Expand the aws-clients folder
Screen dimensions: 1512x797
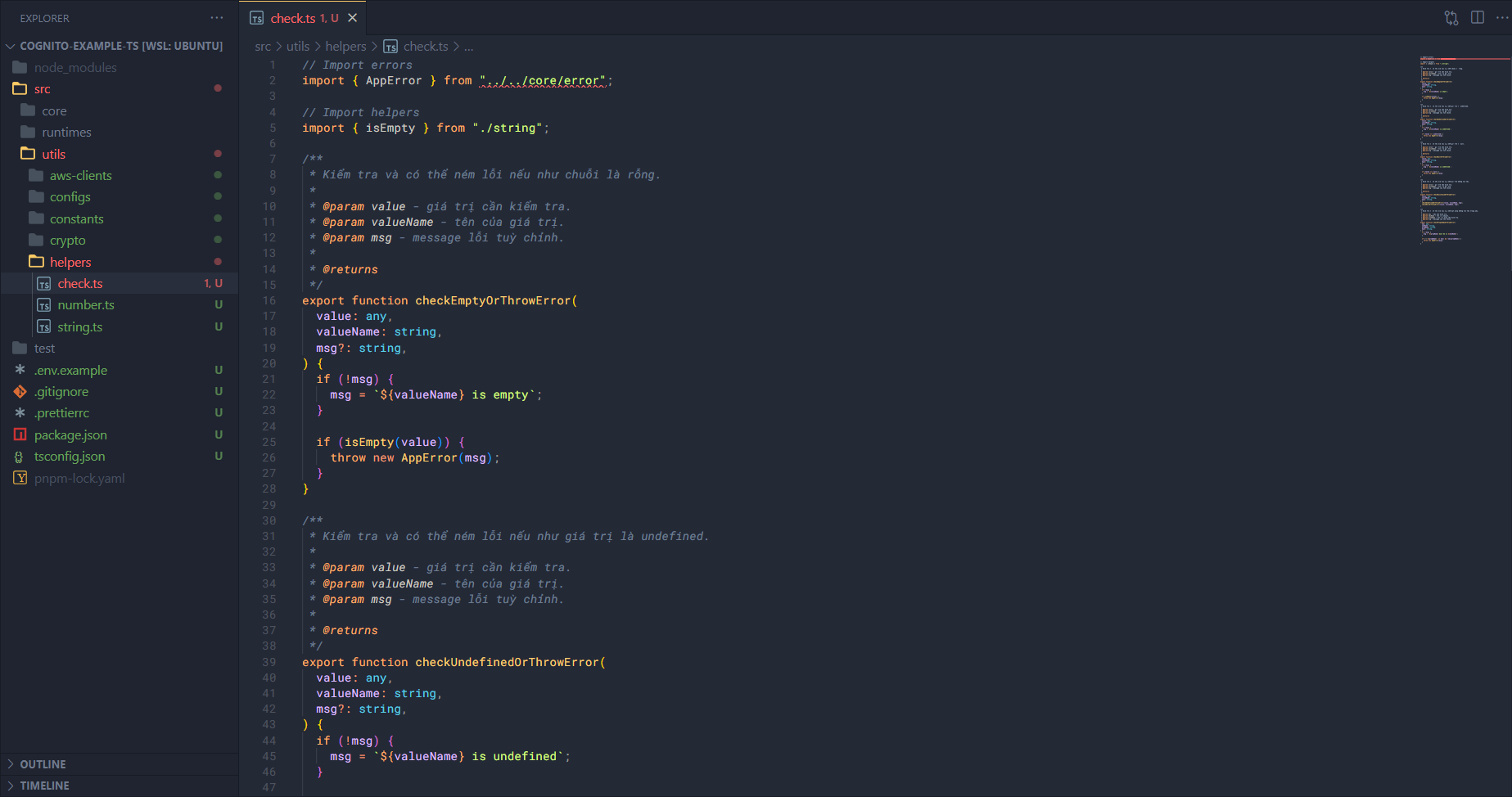80,175
